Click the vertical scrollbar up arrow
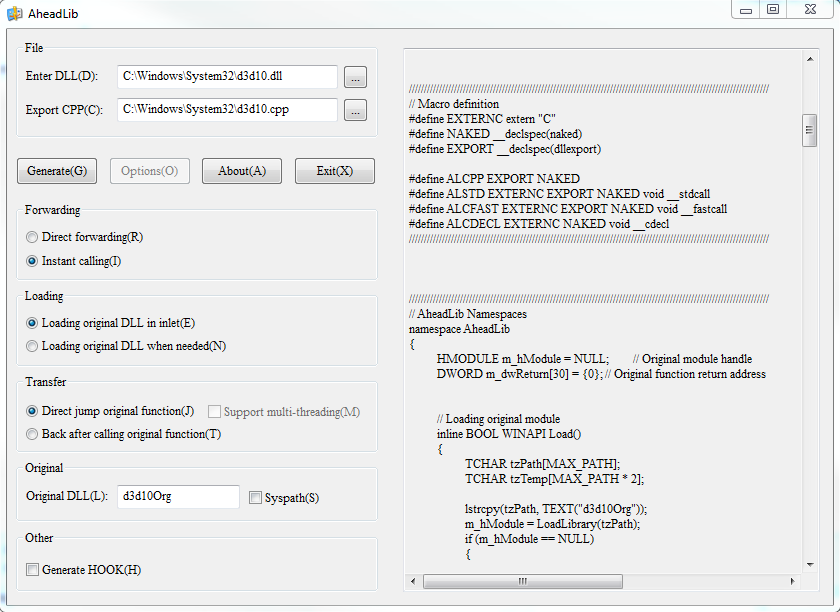Image resolution: width=840 pixels, height=612 pixels. click(810, 59)
